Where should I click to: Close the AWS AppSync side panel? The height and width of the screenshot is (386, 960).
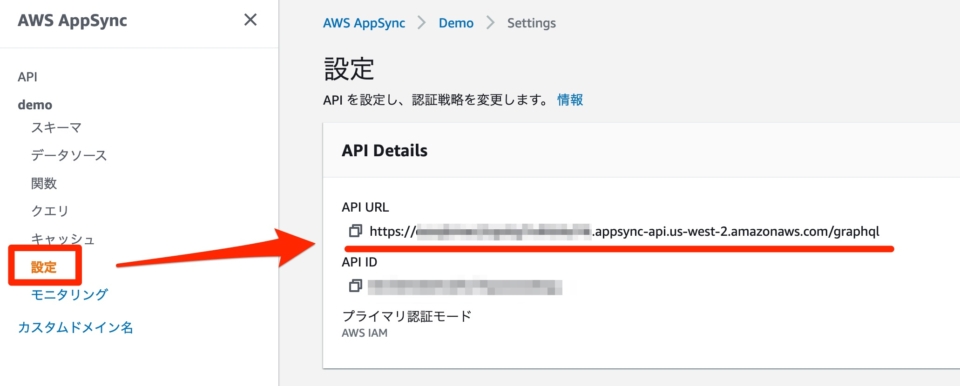pyautogui.click(x=250, y=20)
